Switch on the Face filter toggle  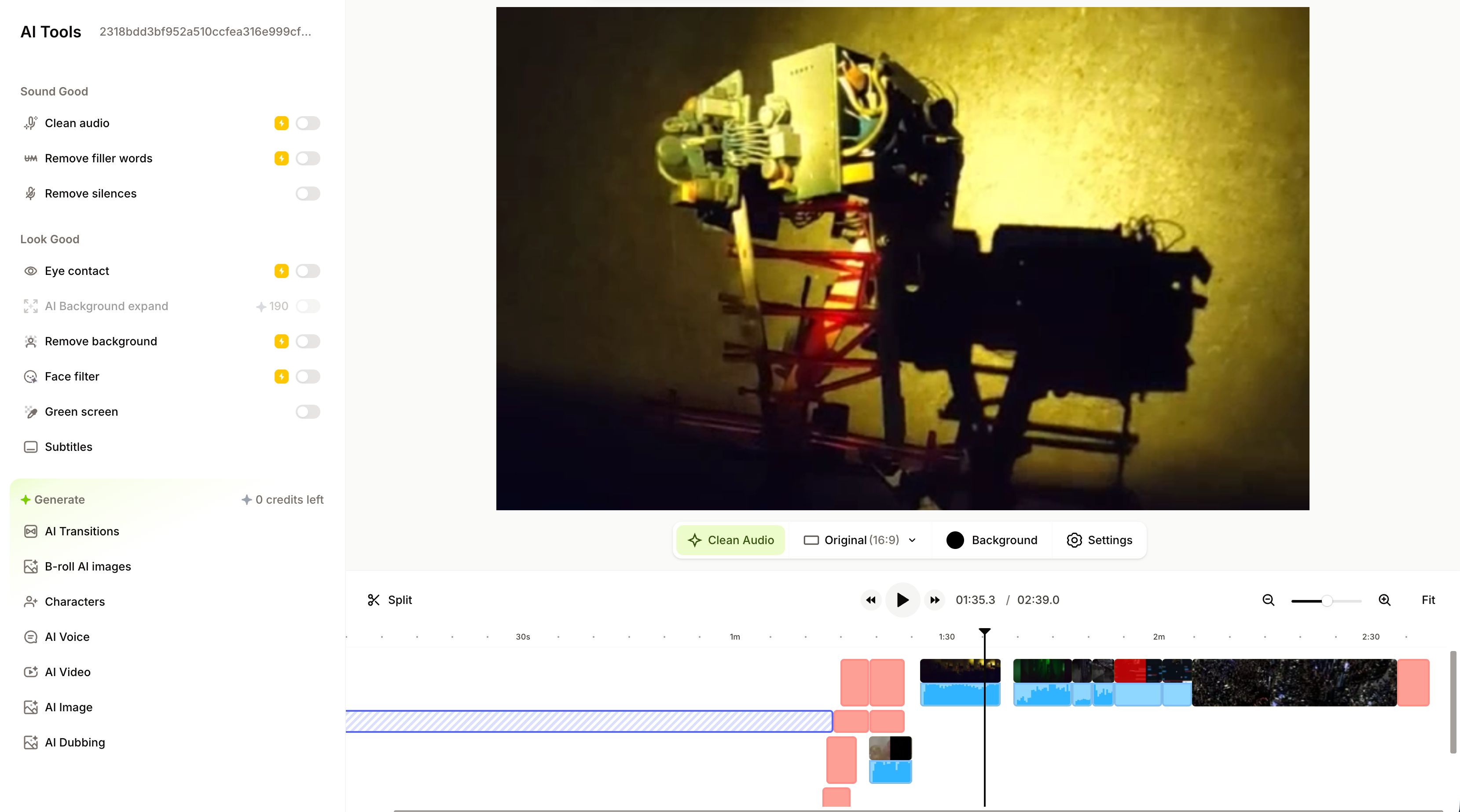click(x=308, y=376)
